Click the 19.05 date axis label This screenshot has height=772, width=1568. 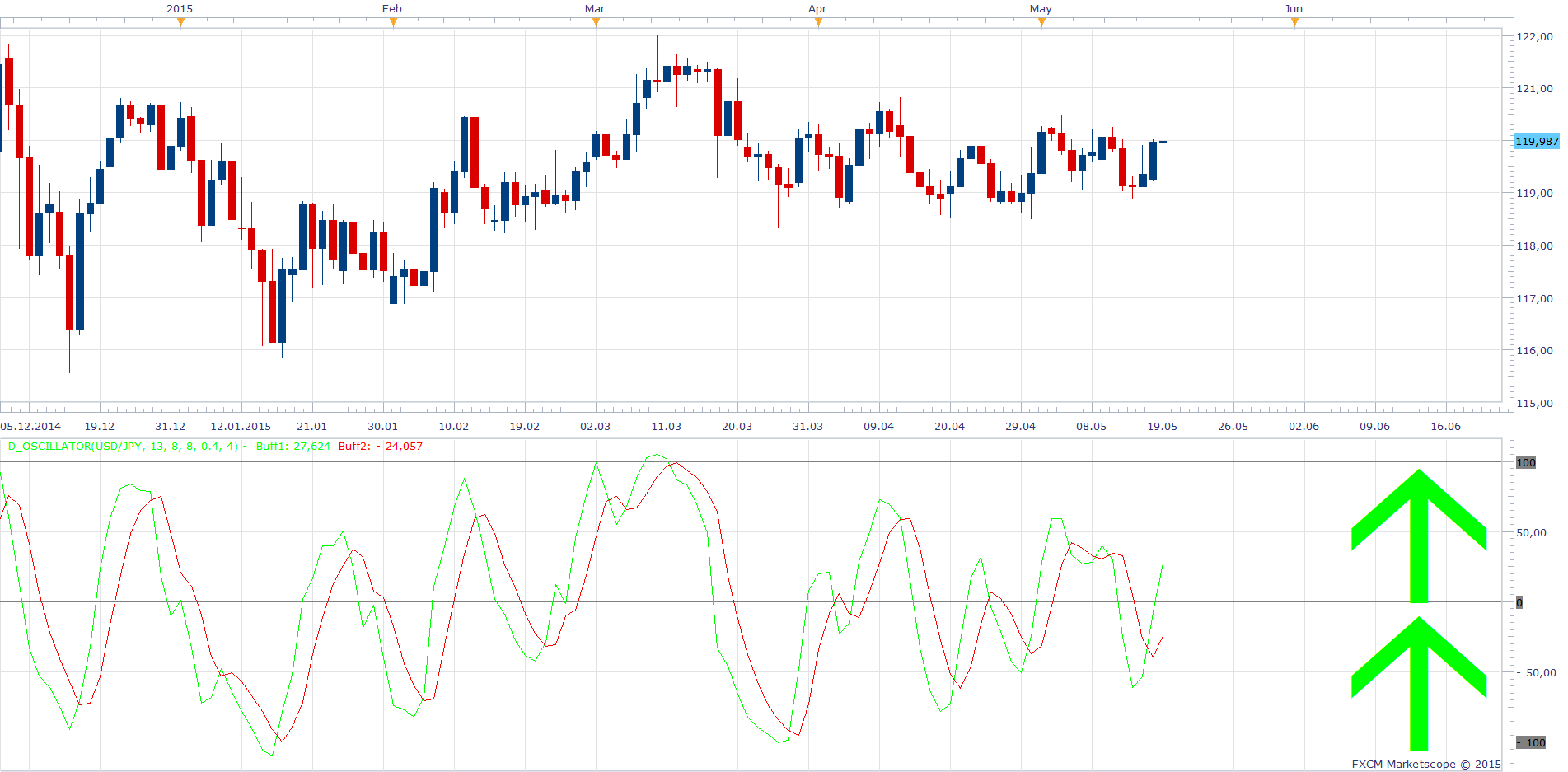(1162, 426)
